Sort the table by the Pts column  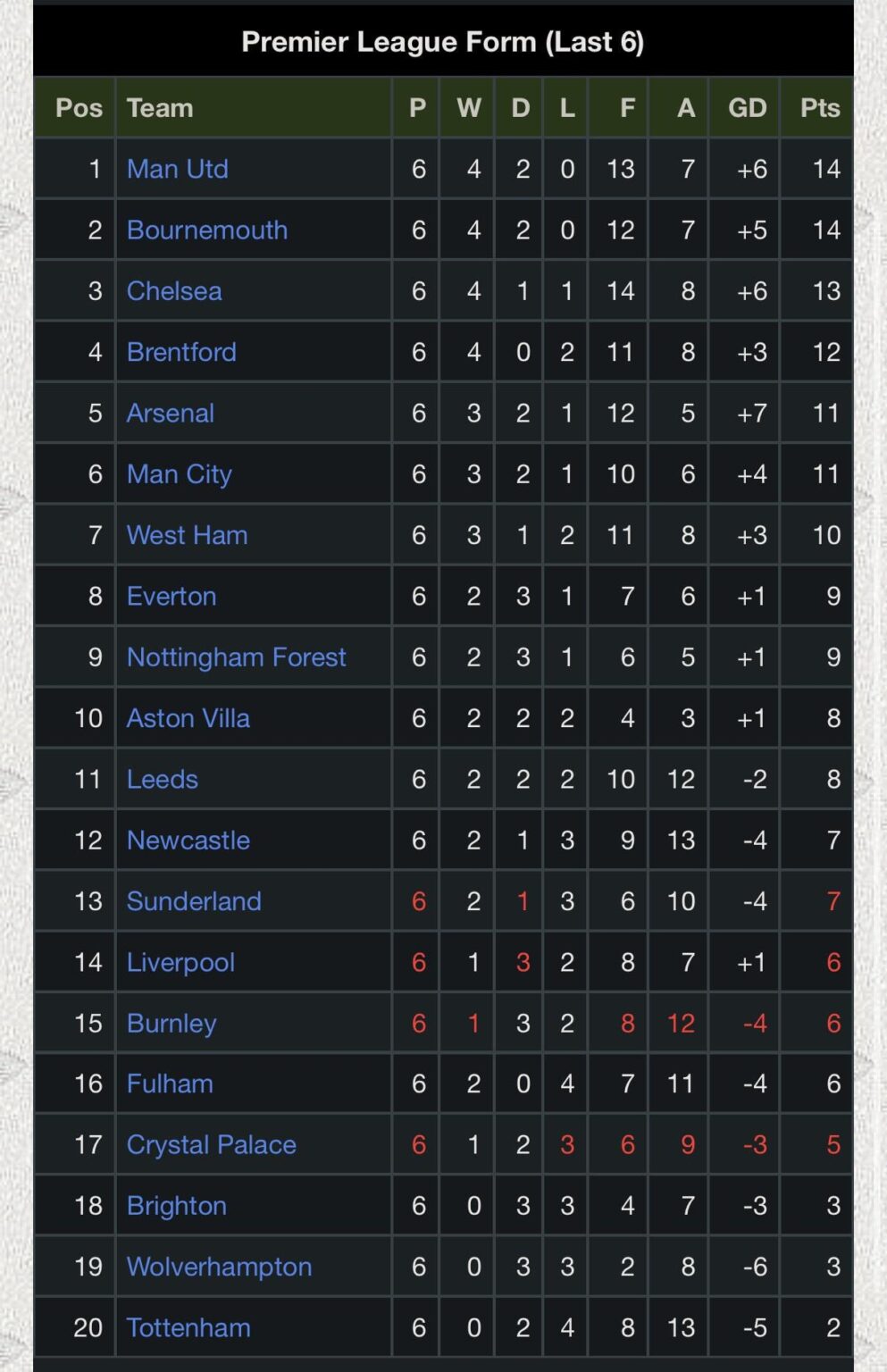pos(818,107)
